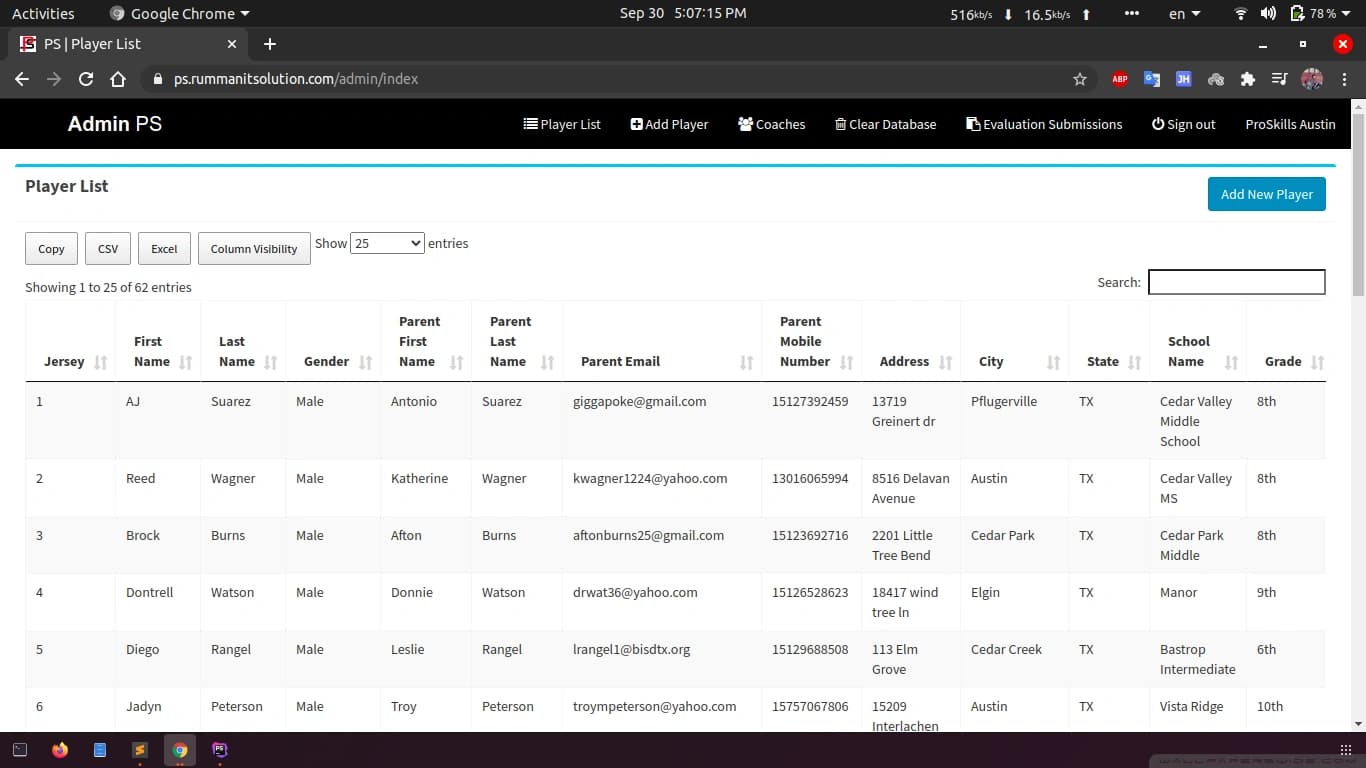The width and height of the screenshot is (1366, 768).
Task: Open a new browser tab
Action: tap(270, 44)
